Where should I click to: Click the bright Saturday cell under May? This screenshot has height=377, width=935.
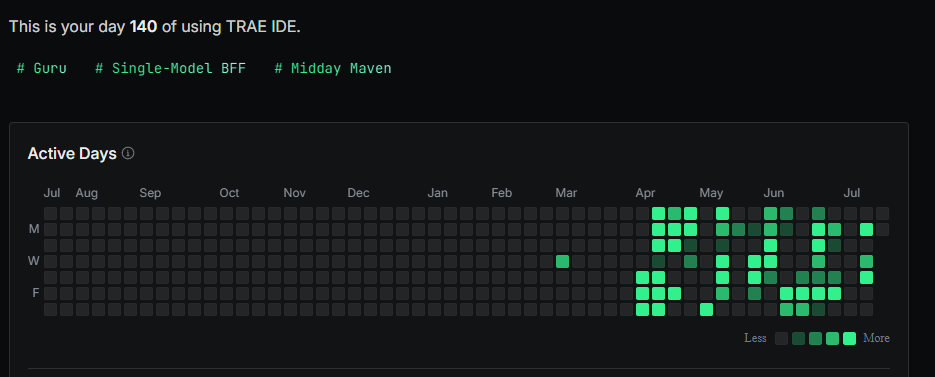click(x=707, y=309)
